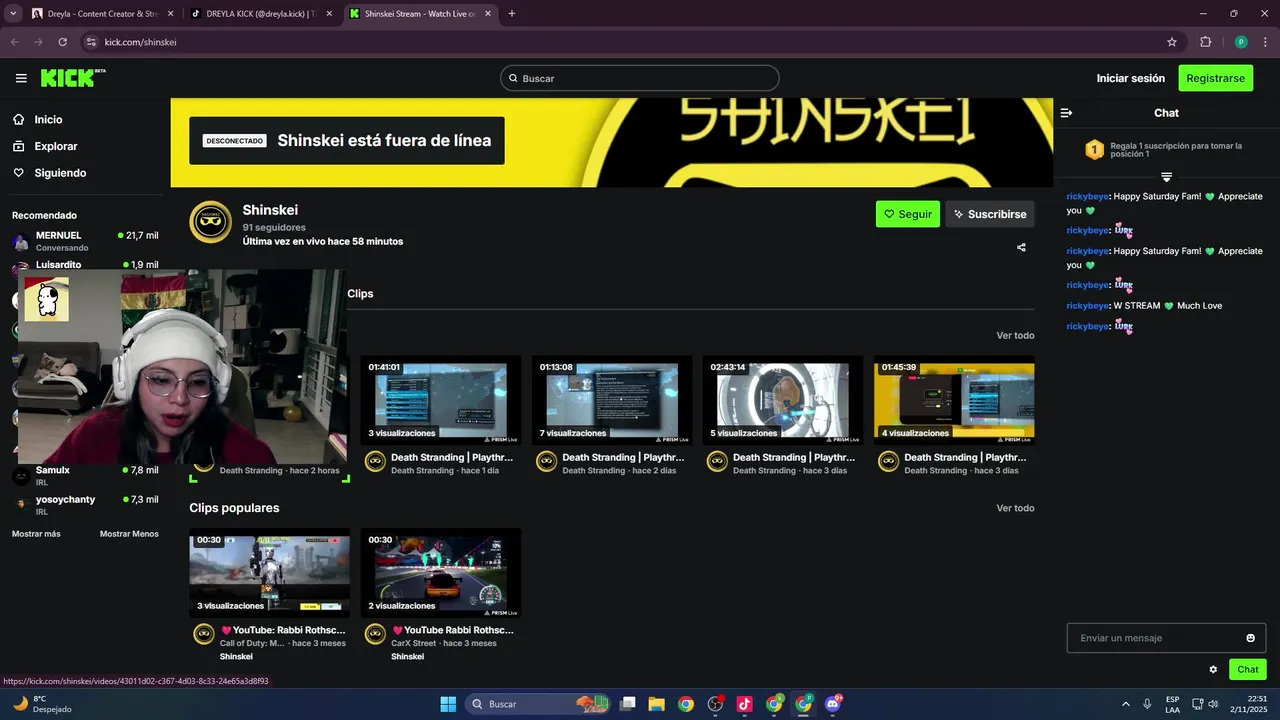Open yosoychanty recommended channel

(x=85, y=505)
